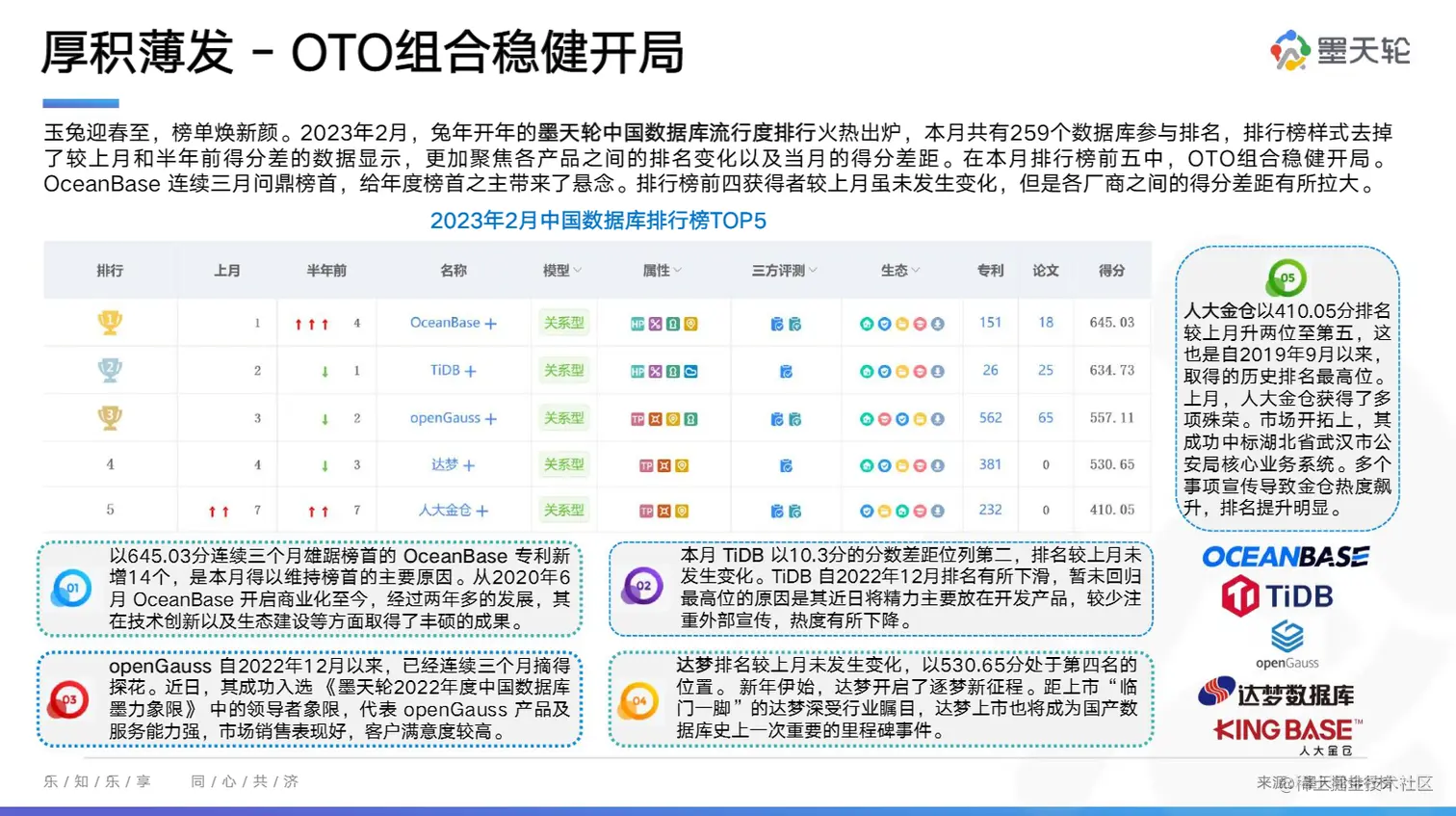Screen dimensions: 1456x816
Task: Click the yellow location attribute icon in OceanBase row
Action: tap(690, 324)
